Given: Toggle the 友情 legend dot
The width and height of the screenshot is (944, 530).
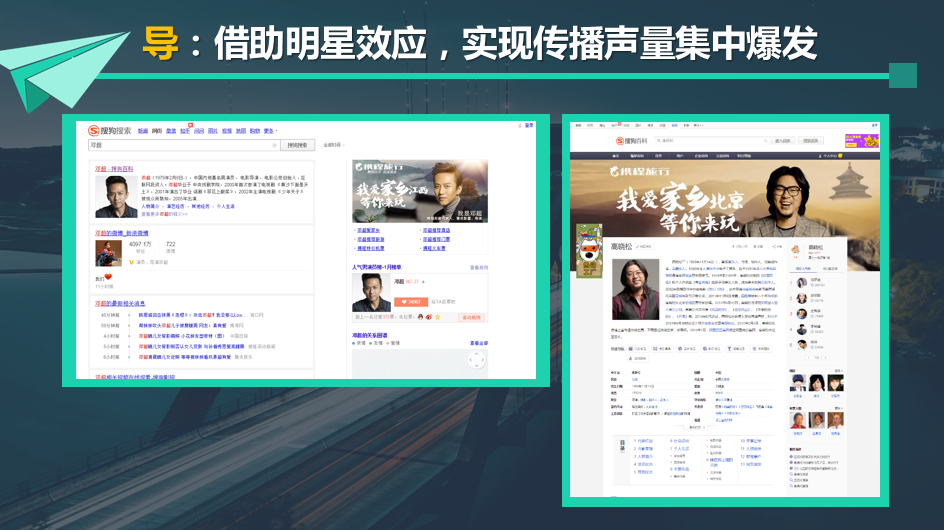Looking at the screenshot, I should [370, 343].
